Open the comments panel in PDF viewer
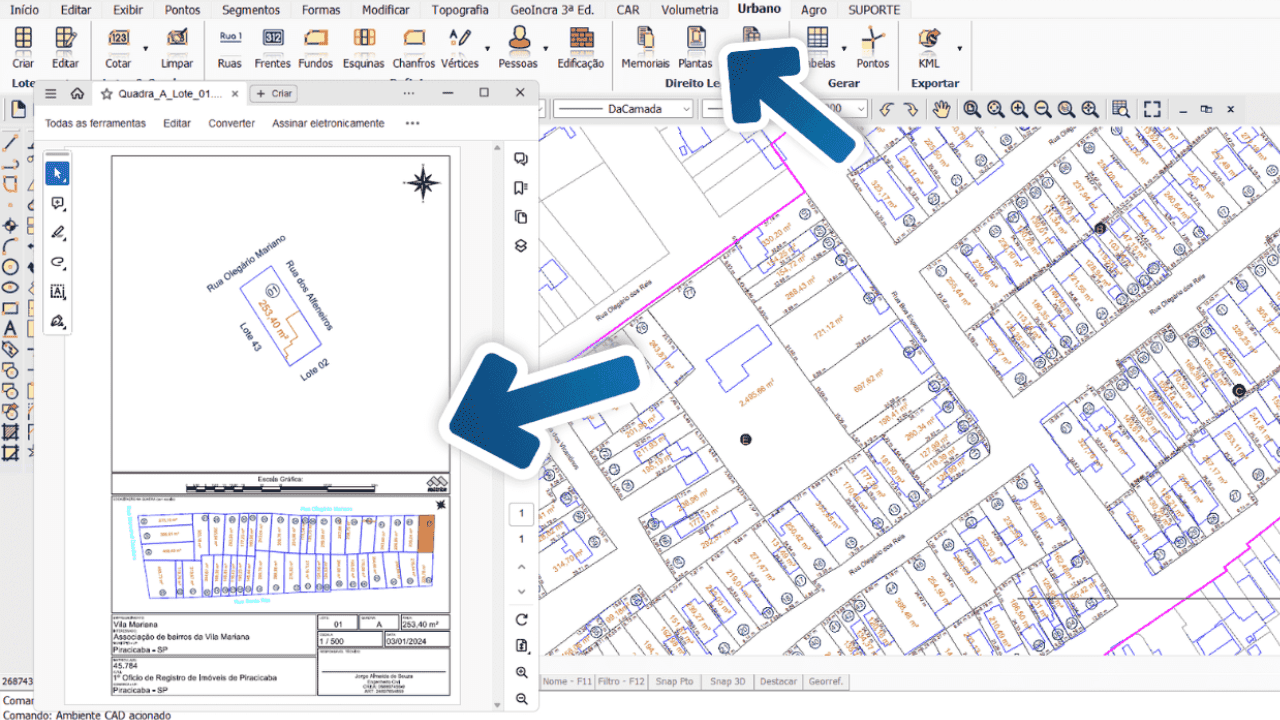The width and height of the screenshot is (1280, 720). (520, 159)
